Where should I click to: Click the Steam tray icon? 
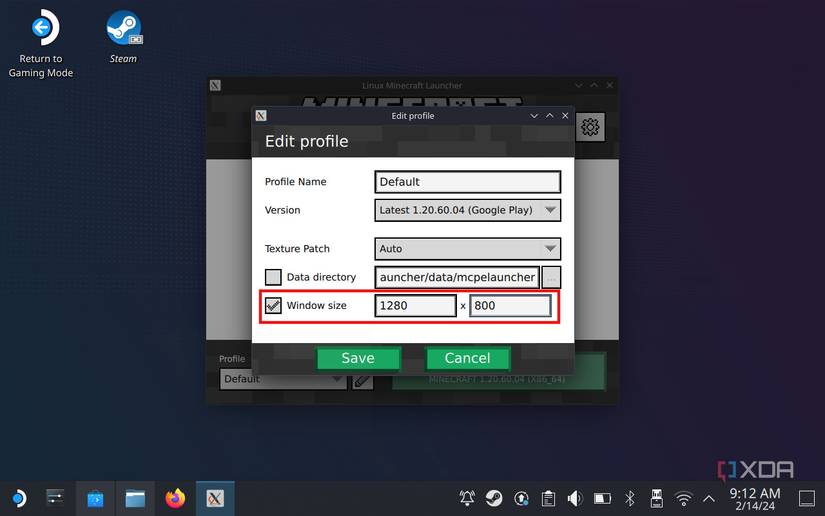point(494,498)
